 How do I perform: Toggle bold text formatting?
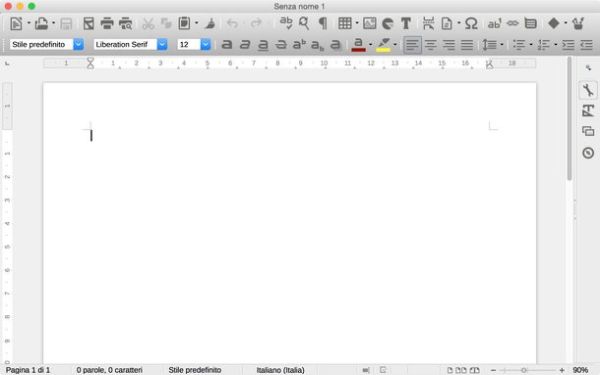[x=227, y=45]
